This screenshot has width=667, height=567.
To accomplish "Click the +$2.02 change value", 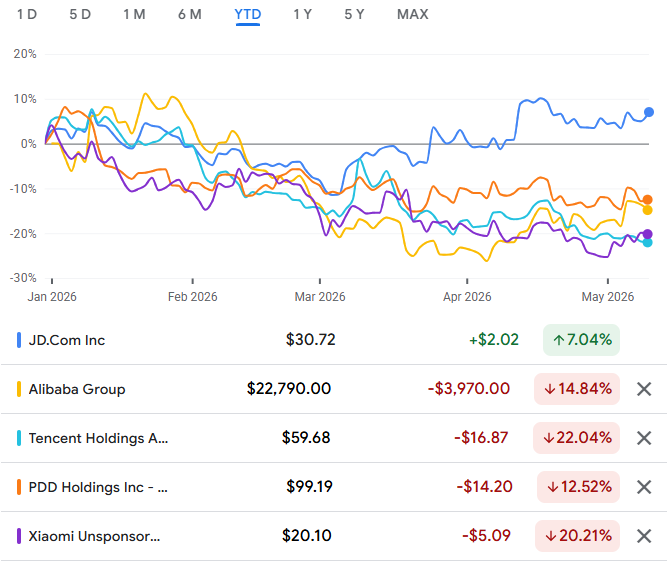I will (494, 340).
